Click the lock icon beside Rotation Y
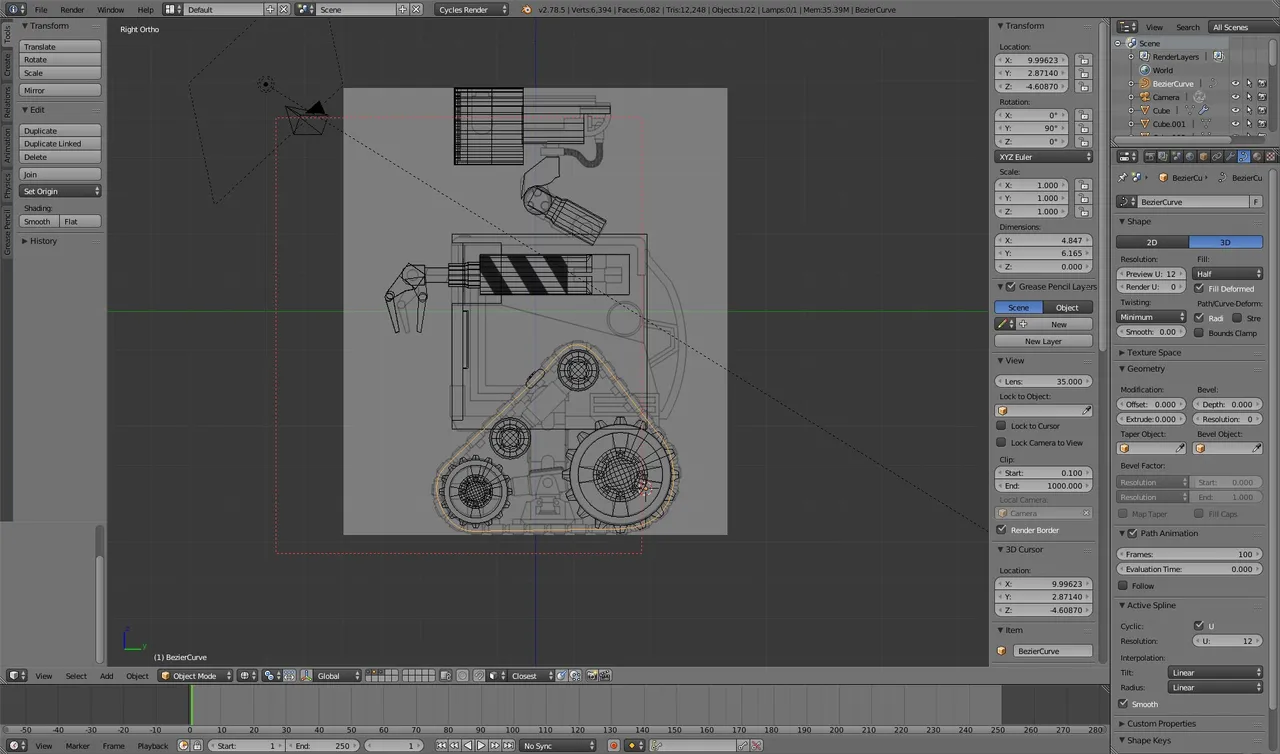Viewport: 1280px width, 754px height. (x=1084, y=129)
